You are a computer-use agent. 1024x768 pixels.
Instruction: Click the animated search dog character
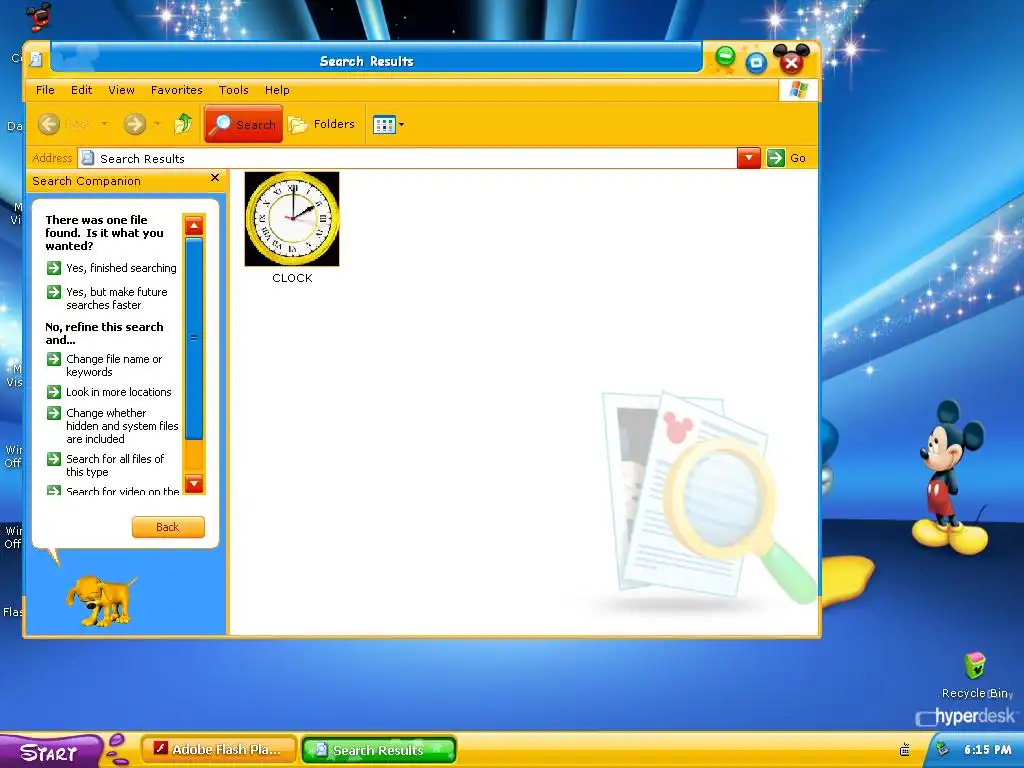(x=100, y=600)
